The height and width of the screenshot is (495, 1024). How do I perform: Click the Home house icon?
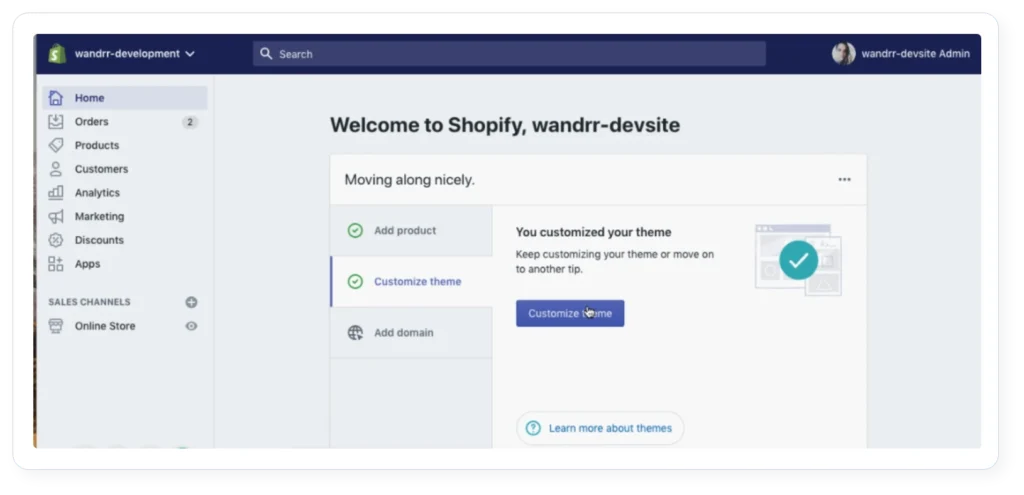56,98
